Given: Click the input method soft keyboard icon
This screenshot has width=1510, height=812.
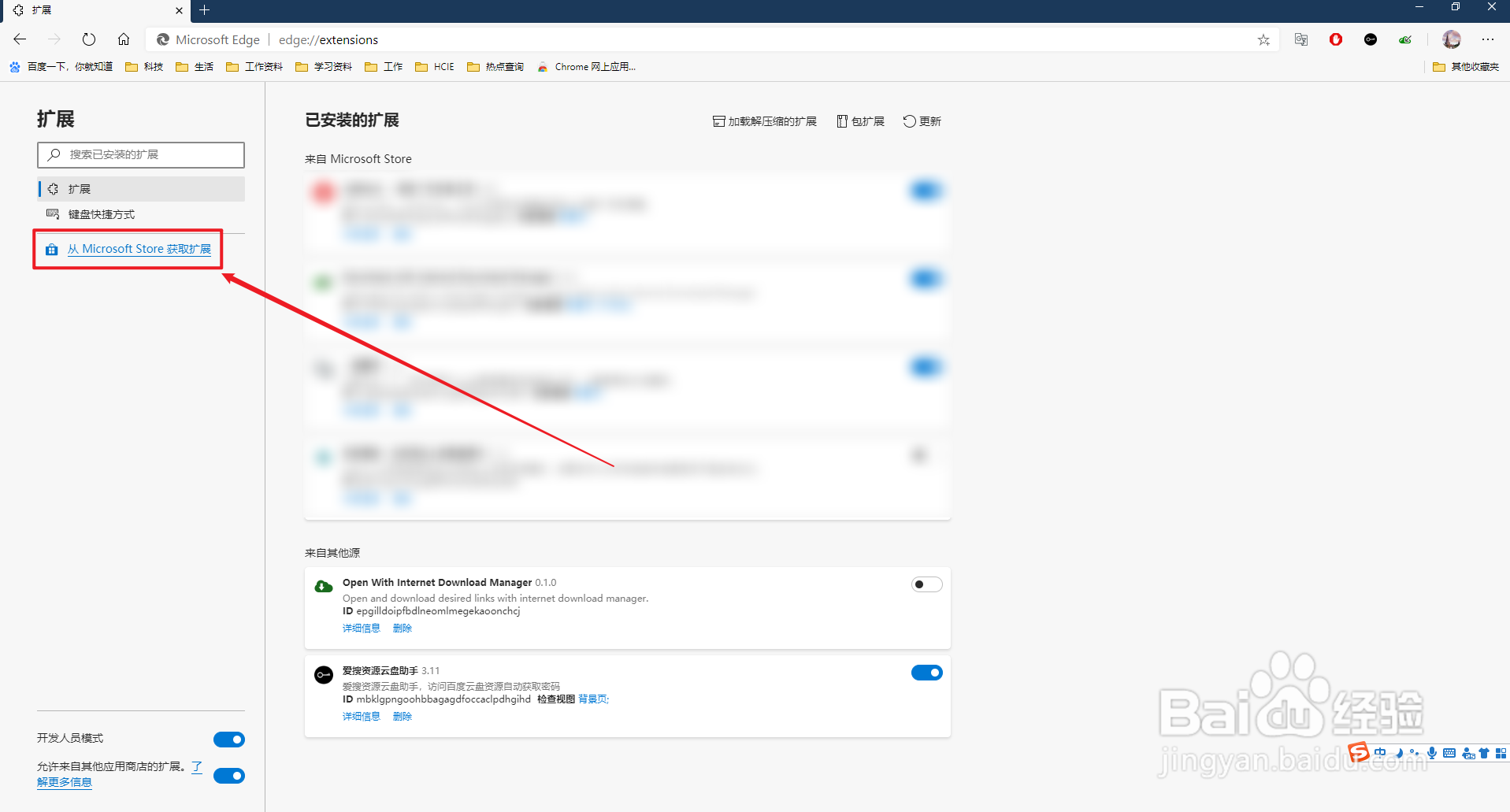Looking at the screenshot, I should [x=1449, y=754].
